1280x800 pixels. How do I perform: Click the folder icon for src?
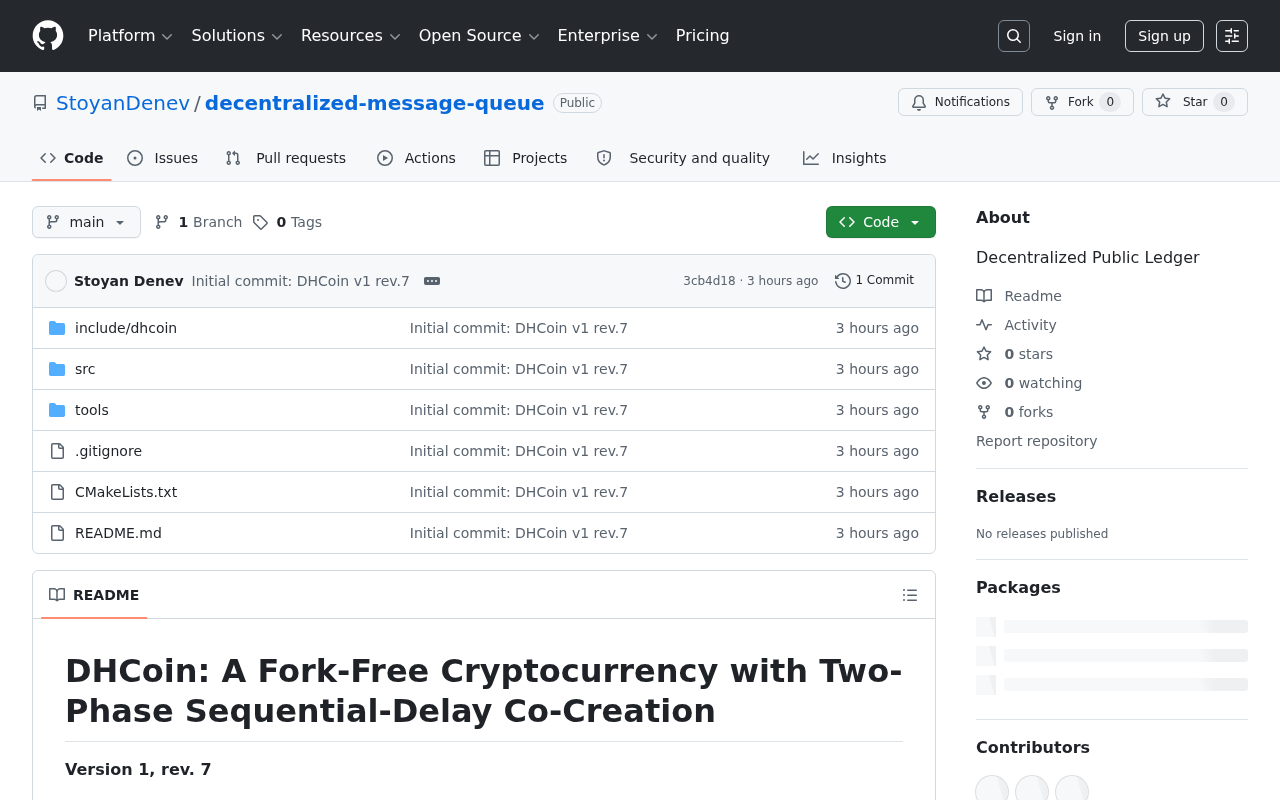coord(57,369)
